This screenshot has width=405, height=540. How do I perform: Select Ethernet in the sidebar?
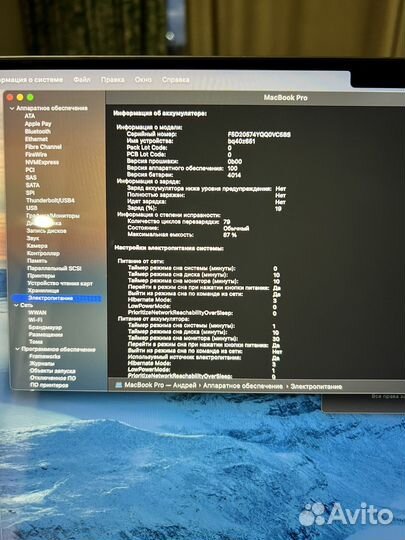pos(36,139)
